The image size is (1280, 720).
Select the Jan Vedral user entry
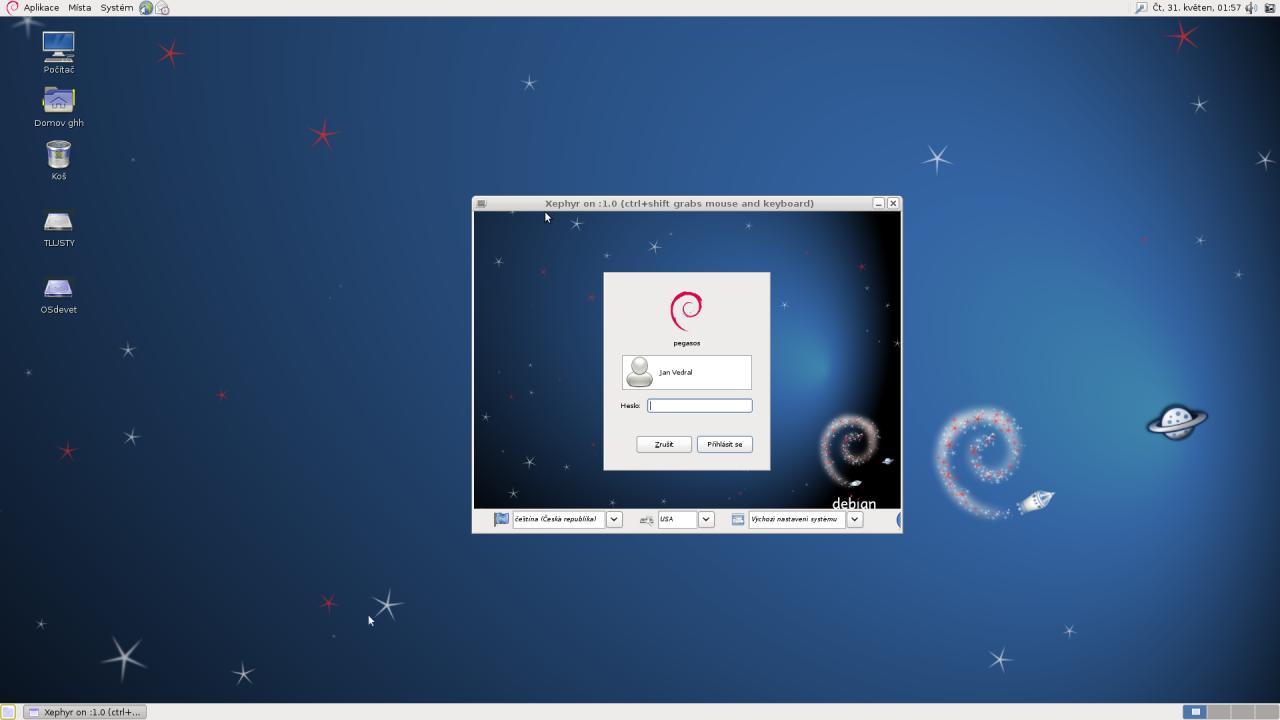687,372
